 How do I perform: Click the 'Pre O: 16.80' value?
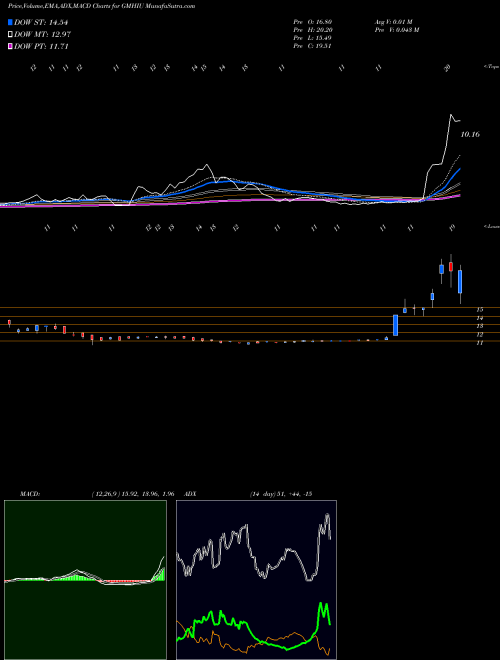pos(313,22)
